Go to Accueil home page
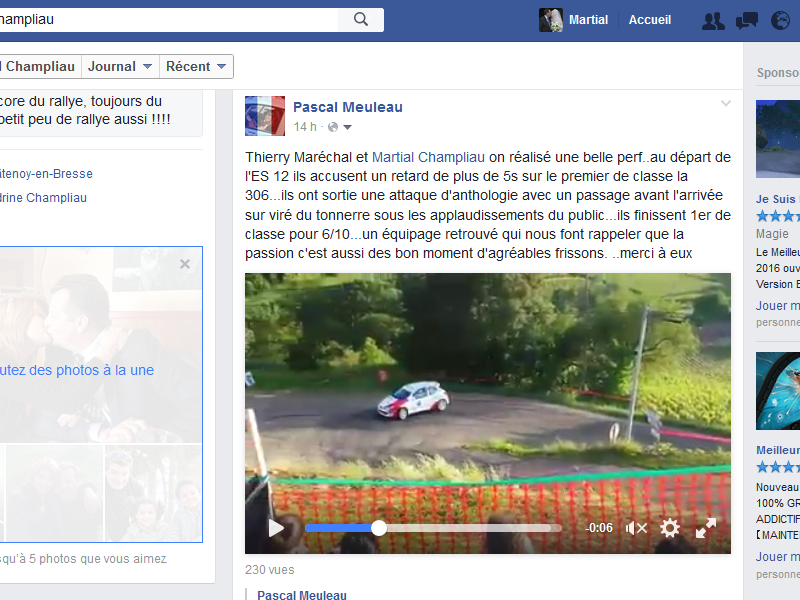Viewport: 800px width, 600px height. tap(649, 20)
